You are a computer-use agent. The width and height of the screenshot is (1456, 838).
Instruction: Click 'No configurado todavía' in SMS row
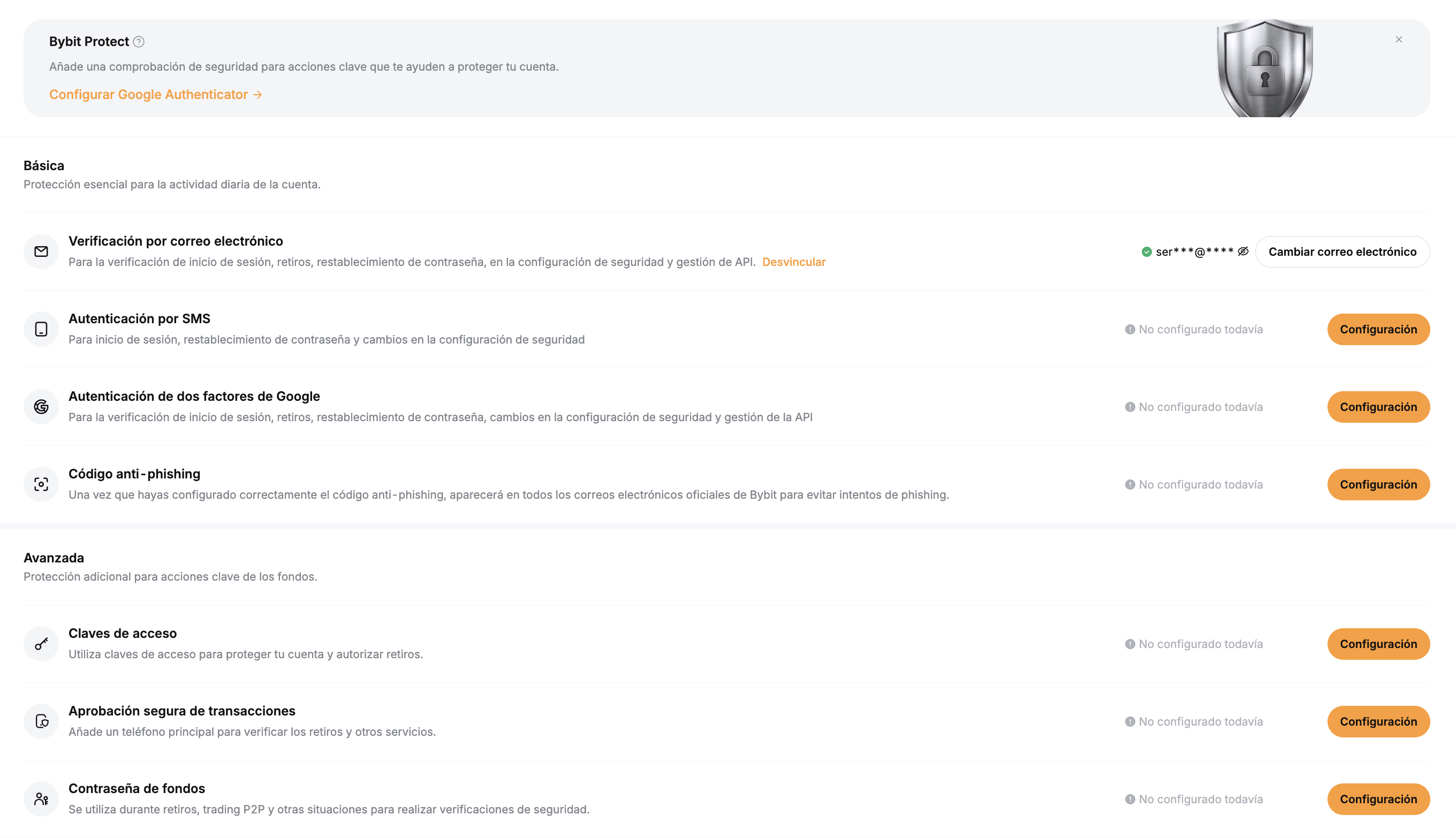click(1201, 329)
